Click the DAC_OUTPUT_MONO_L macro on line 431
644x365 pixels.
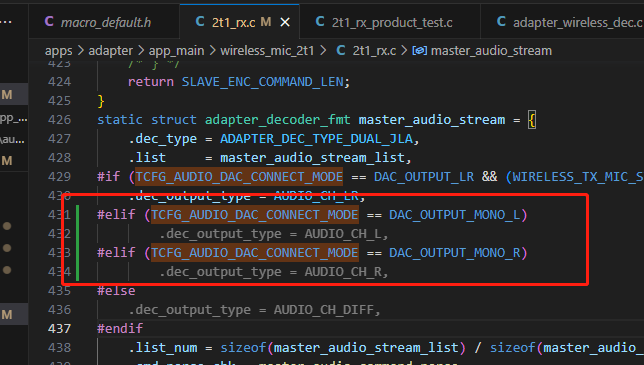(x=454, y=215)
